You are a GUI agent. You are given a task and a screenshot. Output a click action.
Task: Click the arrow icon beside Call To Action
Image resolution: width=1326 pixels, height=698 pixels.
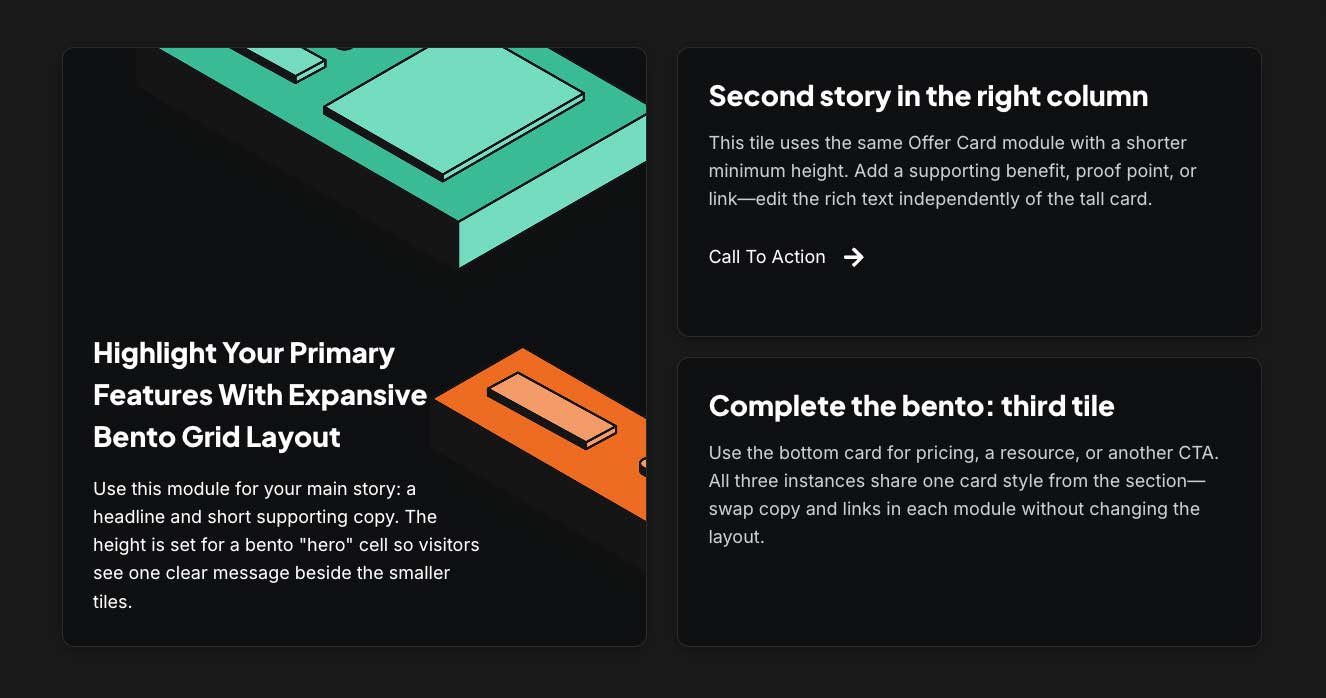pyautogui.click(x=853, y=257)
